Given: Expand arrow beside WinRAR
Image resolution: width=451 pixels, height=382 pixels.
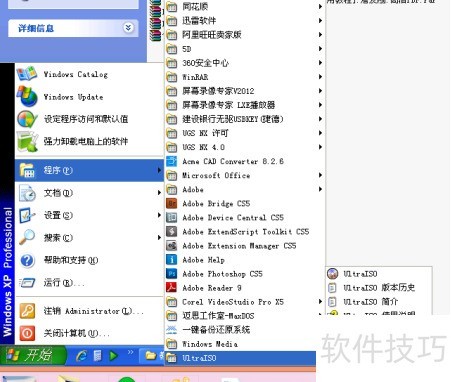Looking at the screenshot, I should coord(320,77).
